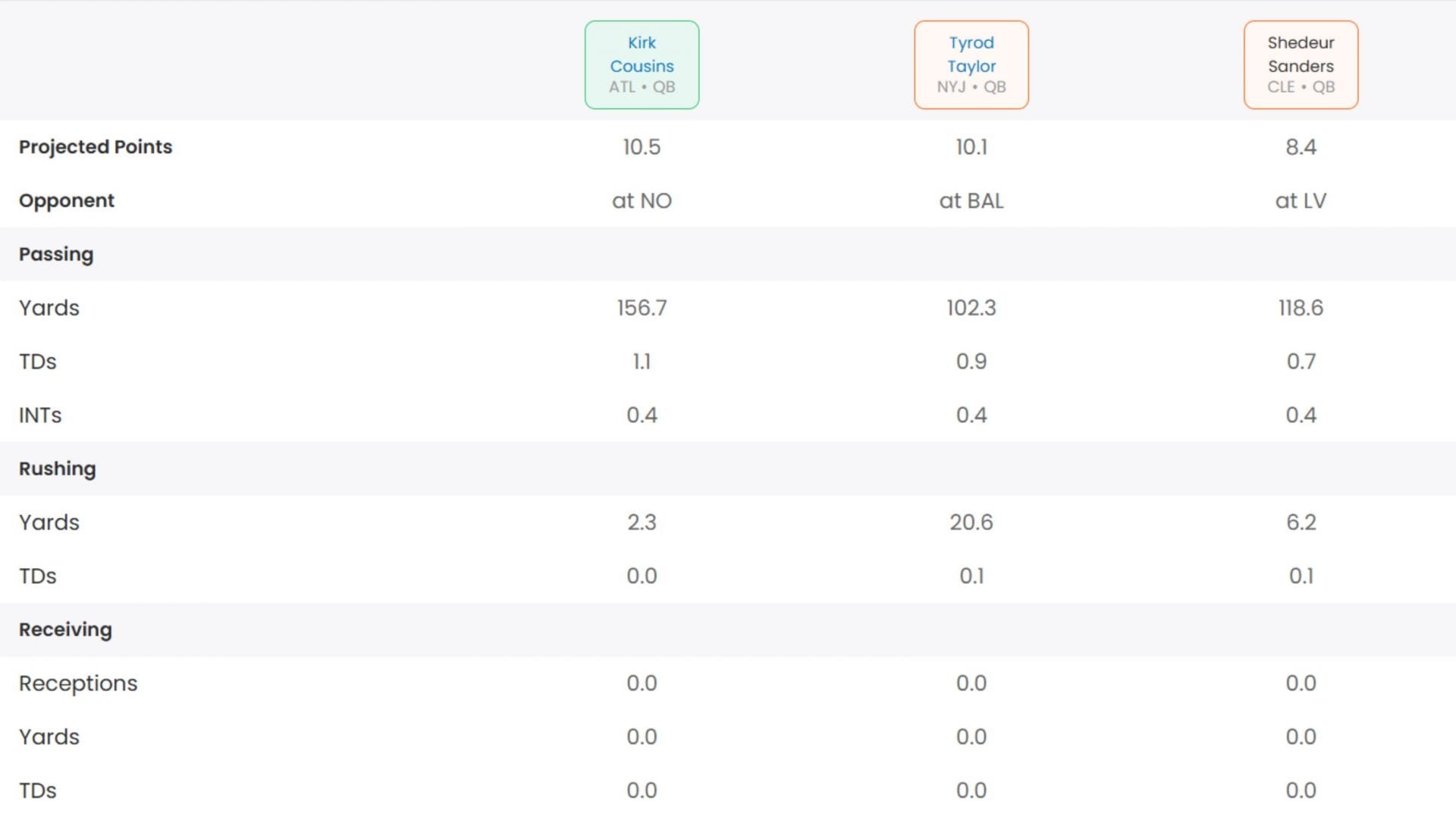Click Kirk Cousins passing yards 156.7

coord(642,308)
